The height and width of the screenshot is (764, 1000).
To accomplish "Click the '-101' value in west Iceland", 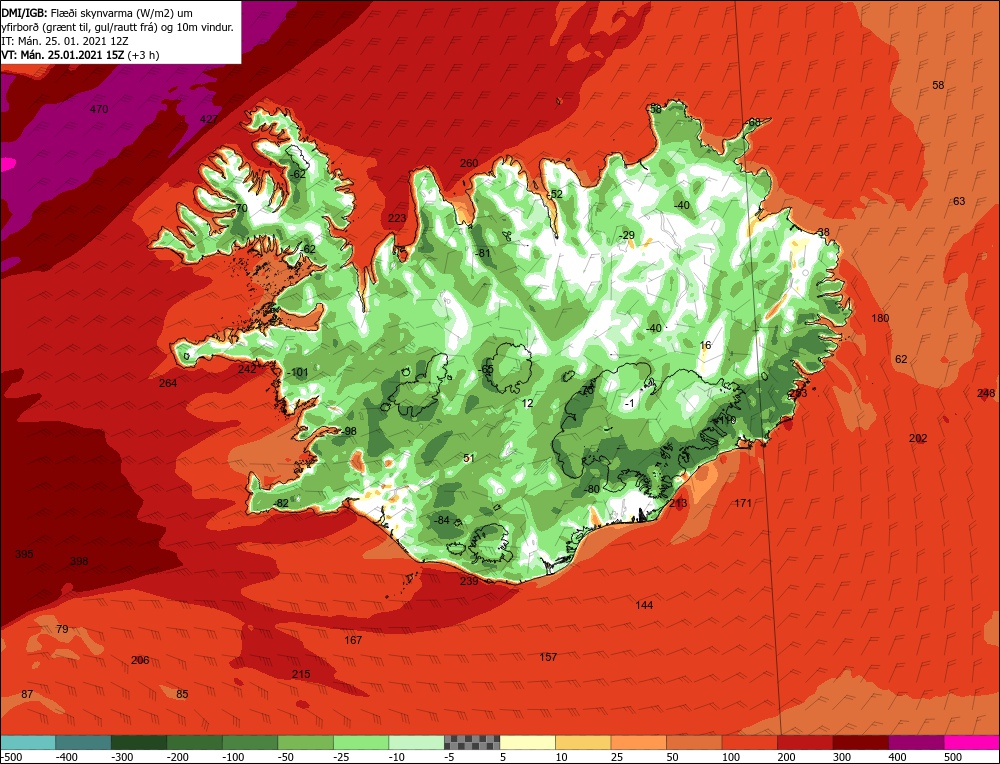I will click(298, 372).
